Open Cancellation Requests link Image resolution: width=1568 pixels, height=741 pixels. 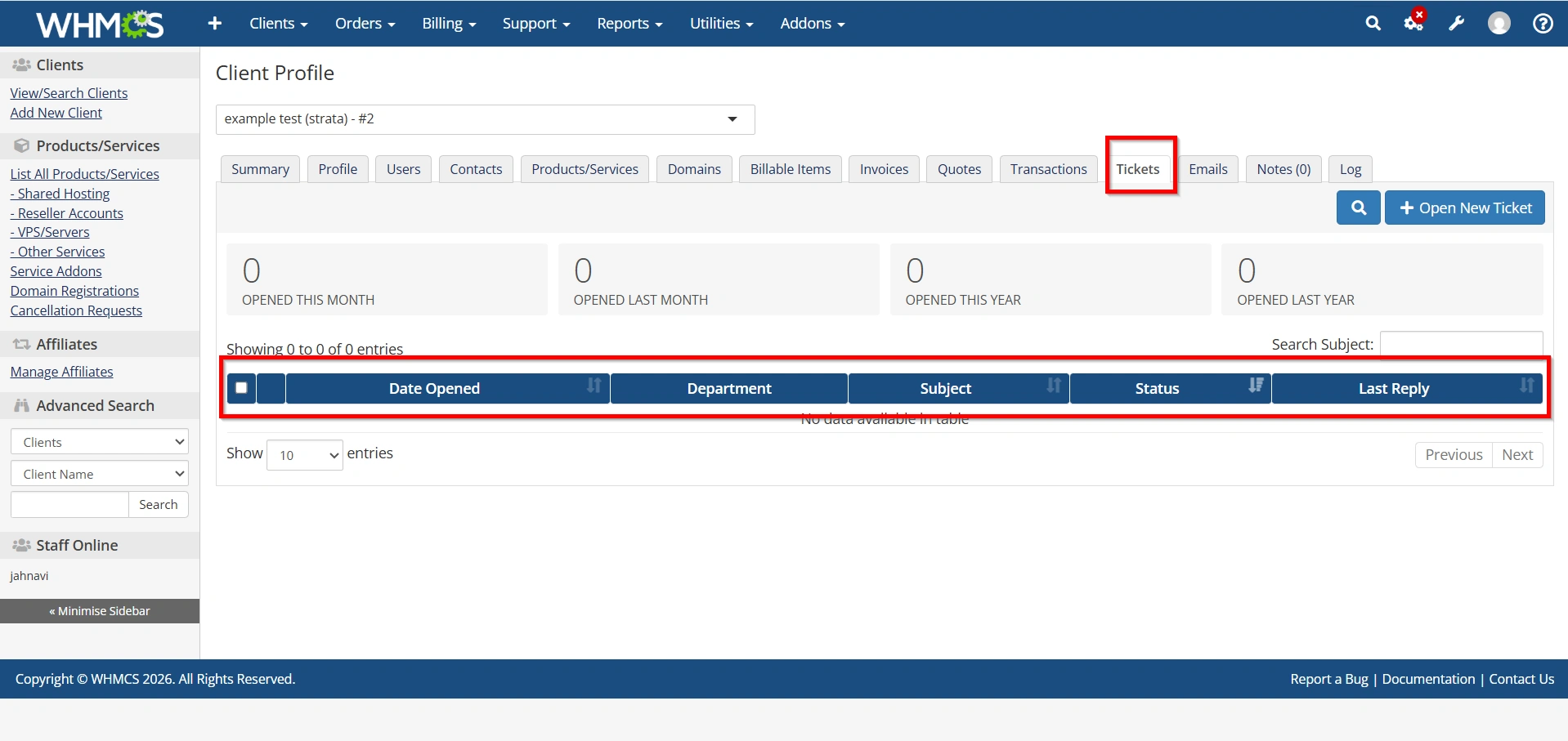76,310
